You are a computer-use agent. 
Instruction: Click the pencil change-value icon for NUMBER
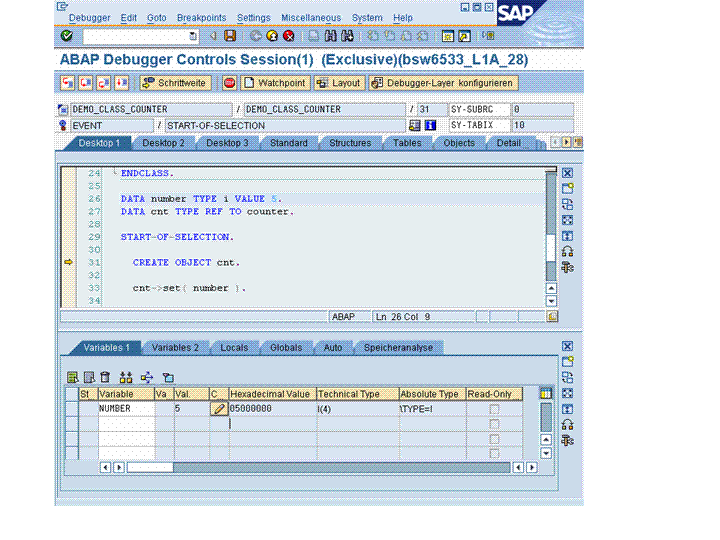pos(219,409)
